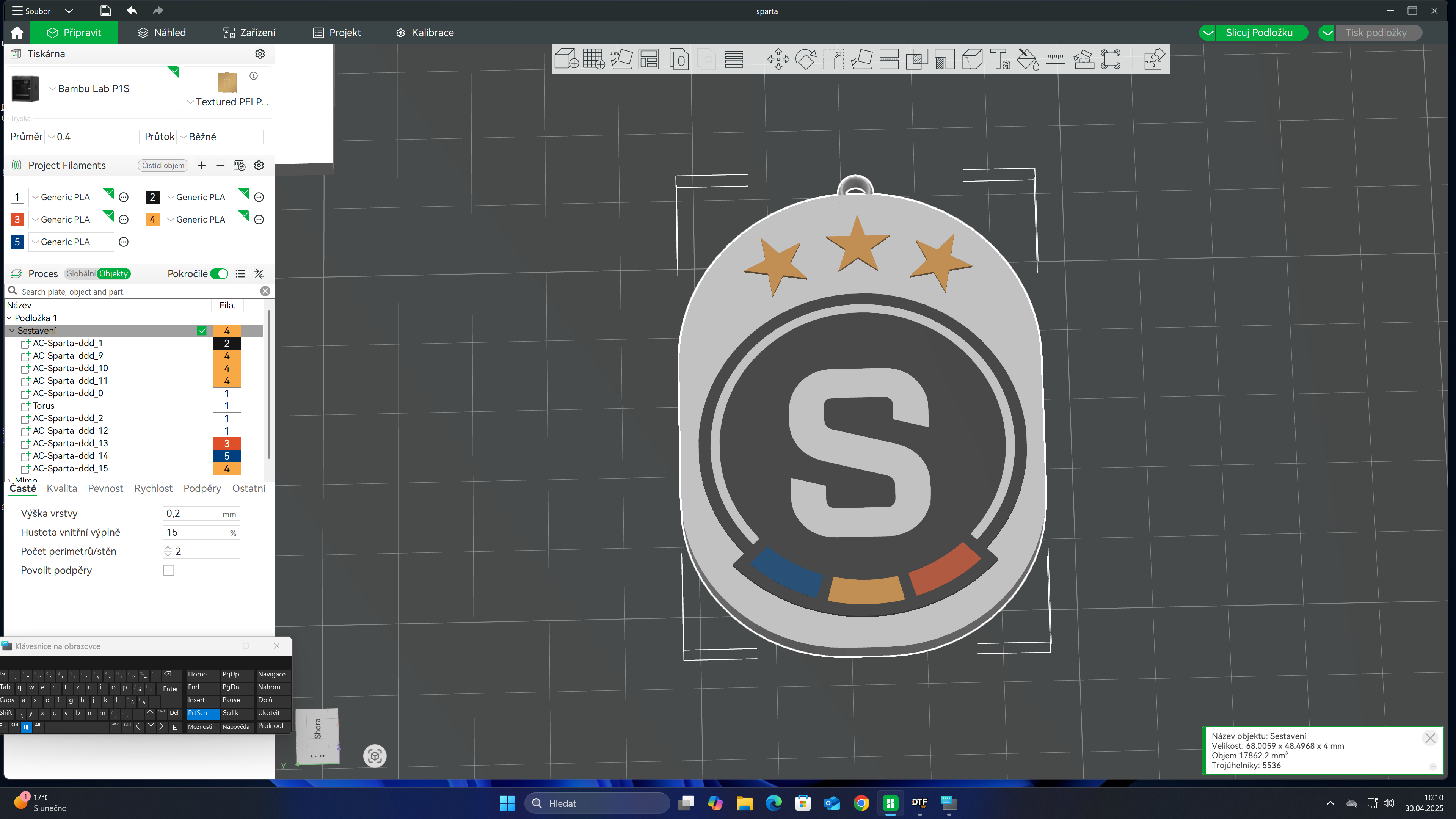The width and height of the screenshot is (1456, 819).
Task: Select the Rotate tool
Action: pyautogui.click(x=806, y=59)
